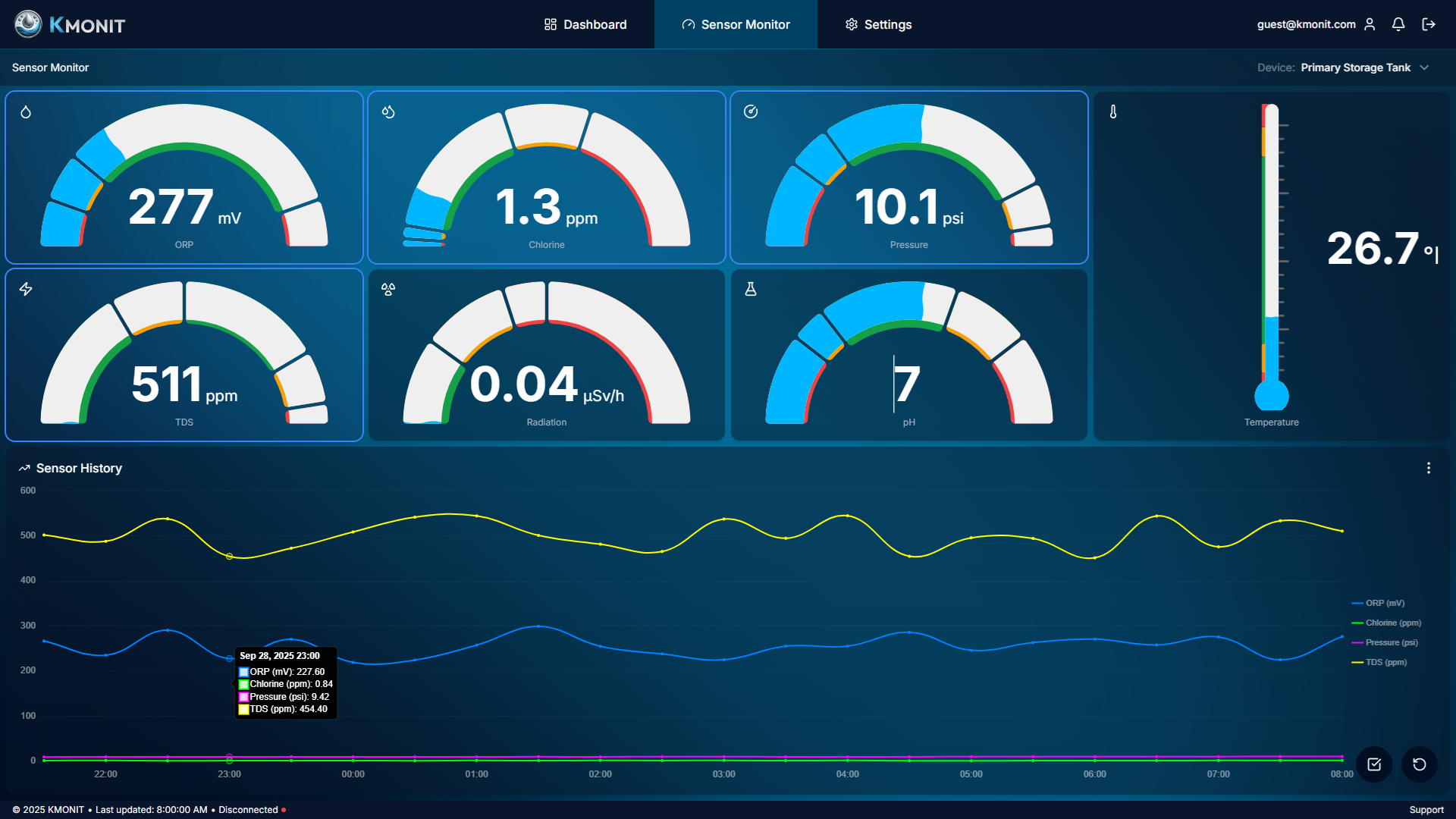Click the user profile icon
The image size is (1456, 819).
(x=1370, y=24)
